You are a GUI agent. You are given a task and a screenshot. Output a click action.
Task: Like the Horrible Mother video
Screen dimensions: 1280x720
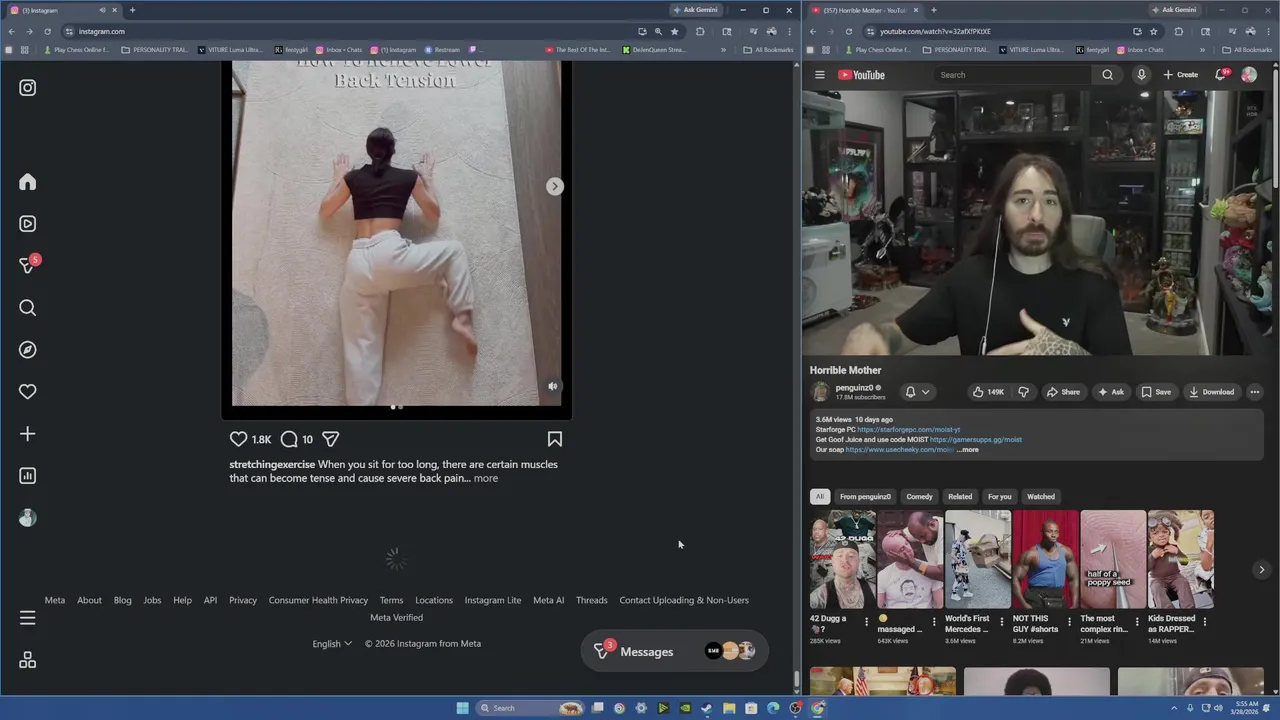point(987,392)
